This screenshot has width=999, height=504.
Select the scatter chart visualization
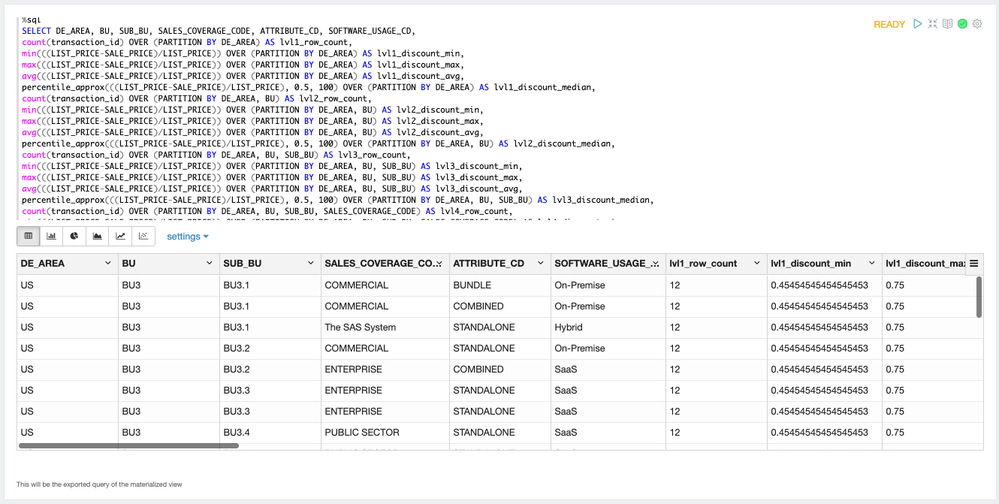coord(143,236)
